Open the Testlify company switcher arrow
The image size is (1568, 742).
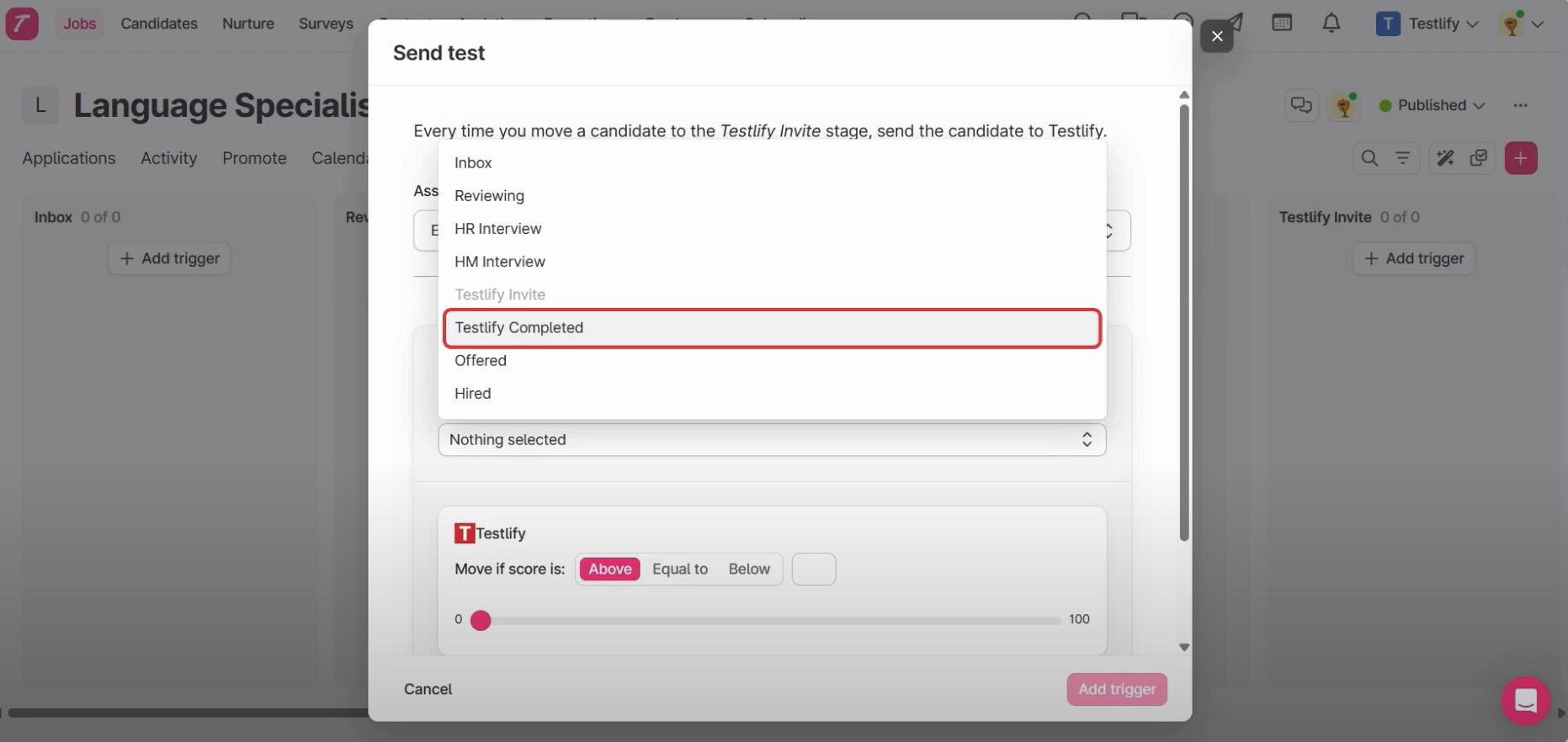(1472, 24)
